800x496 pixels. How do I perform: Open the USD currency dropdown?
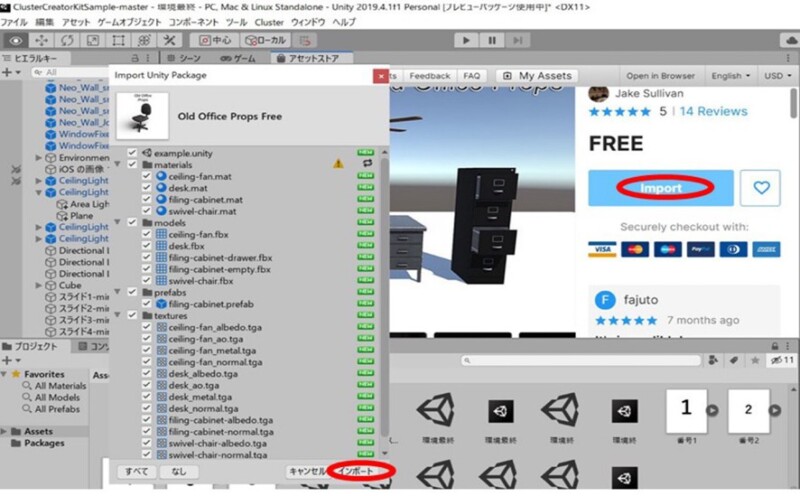(x=778, y=76)
